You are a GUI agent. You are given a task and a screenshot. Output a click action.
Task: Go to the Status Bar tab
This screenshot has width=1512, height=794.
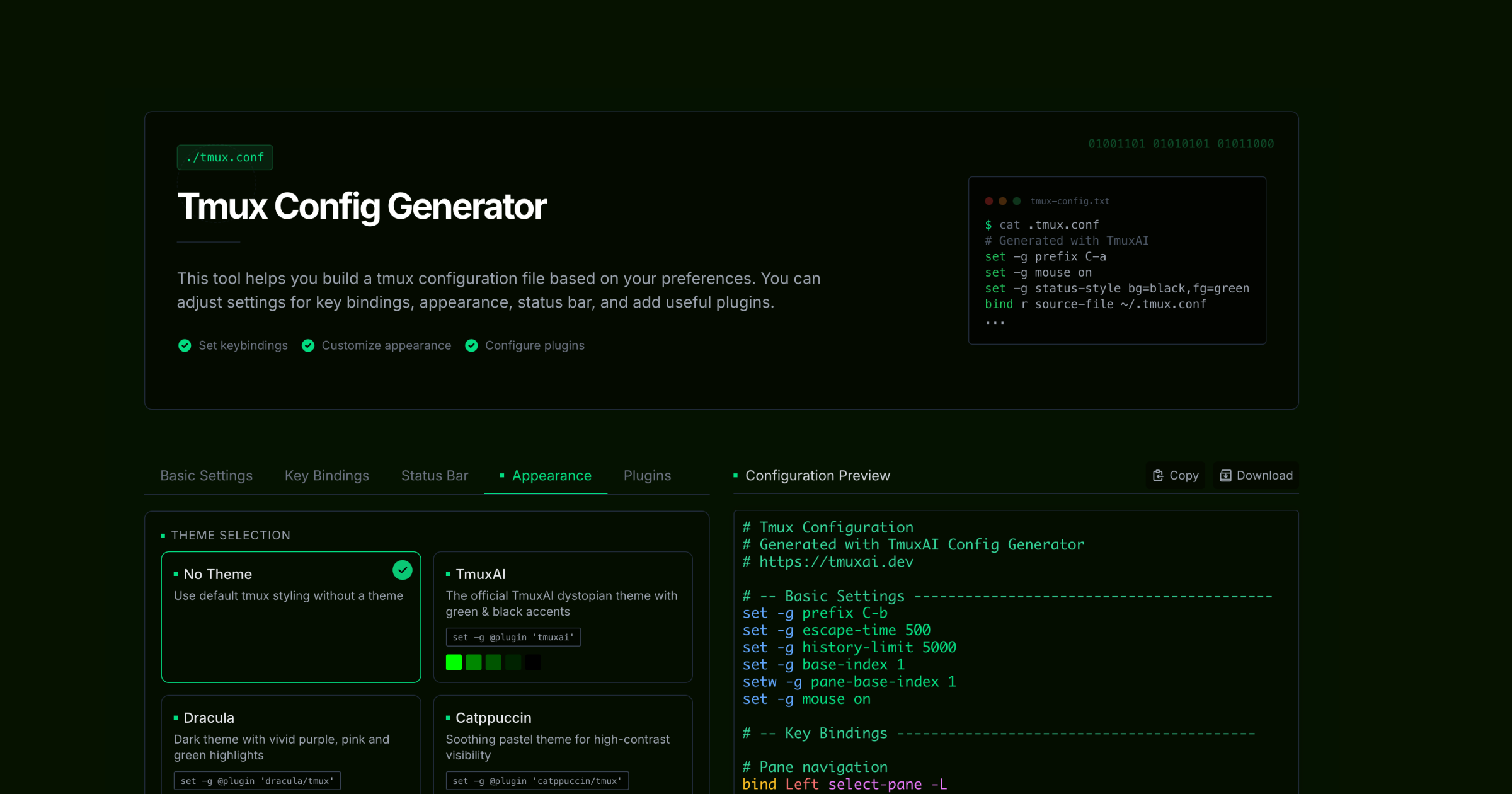tap(434, 476)
